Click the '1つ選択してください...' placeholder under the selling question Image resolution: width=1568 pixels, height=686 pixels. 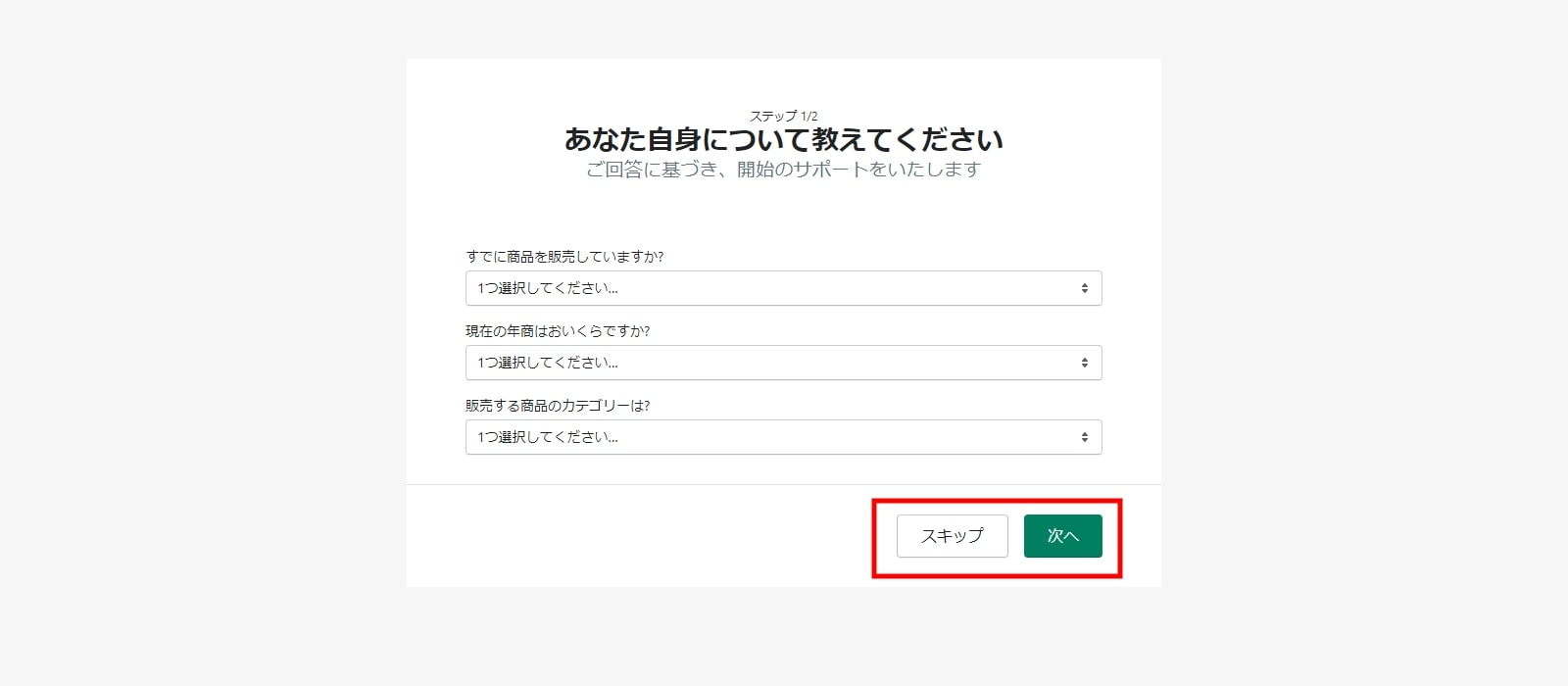[548, 288]
